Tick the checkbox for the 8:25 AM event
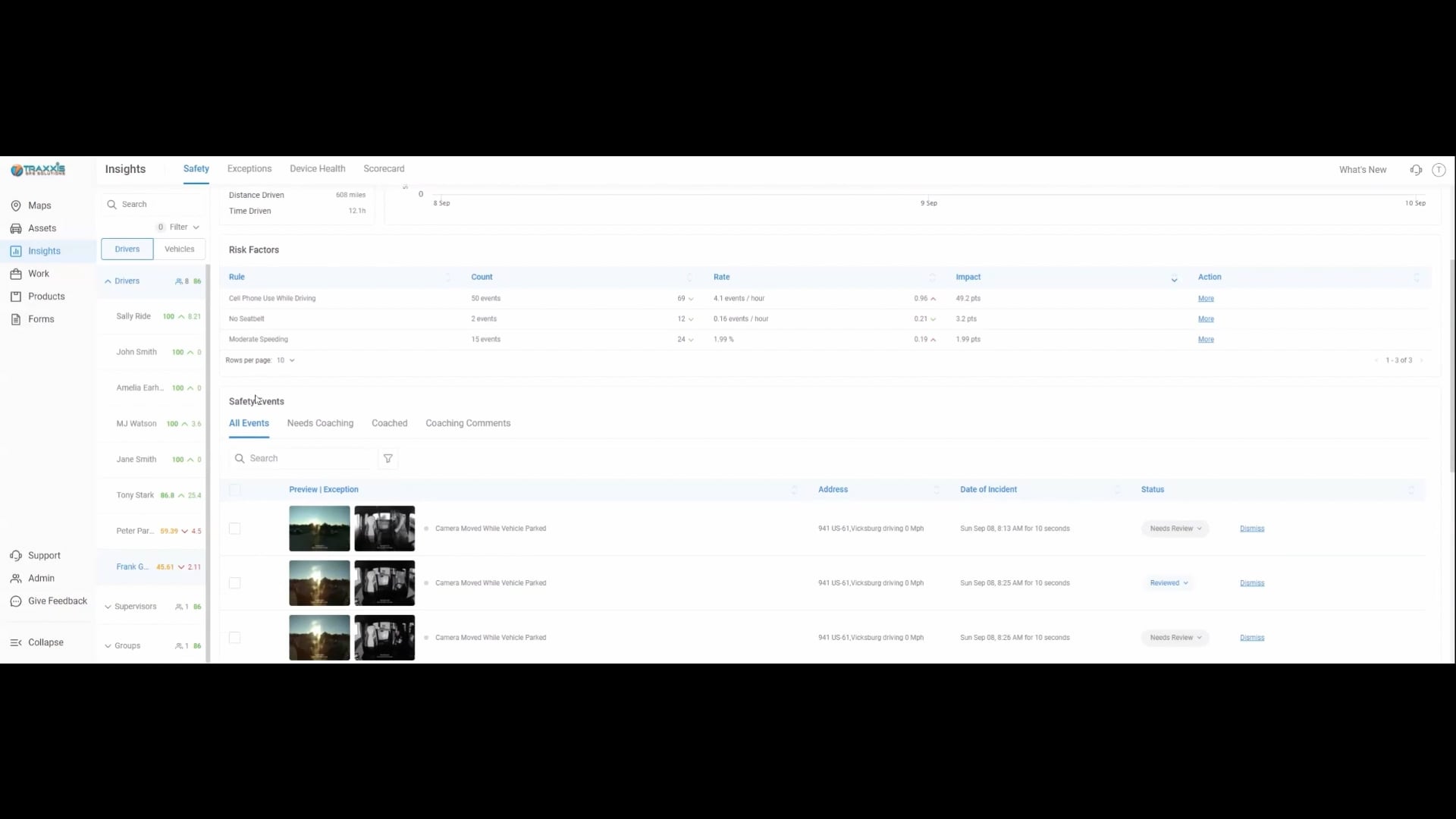1456x819 pixels. pyautogui.click(x=235, y=583)
